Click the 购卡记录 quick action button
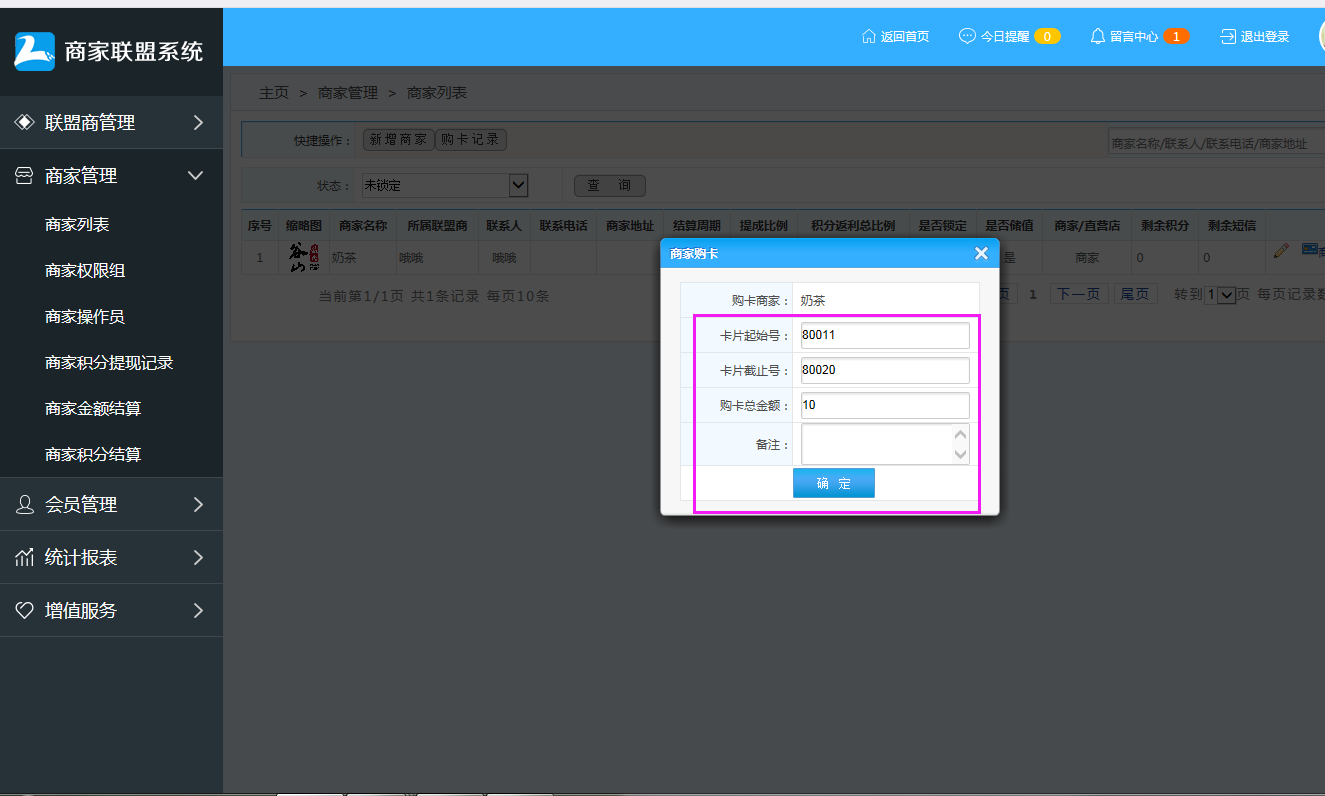 471,140
